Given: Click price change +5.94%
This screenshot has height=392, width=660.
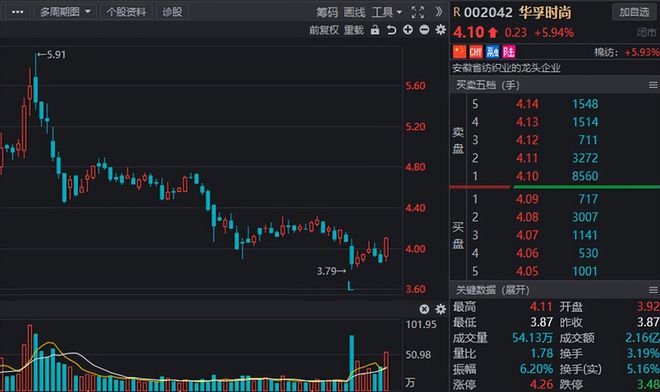Looking at the screenshot, I should pos(554,33).
